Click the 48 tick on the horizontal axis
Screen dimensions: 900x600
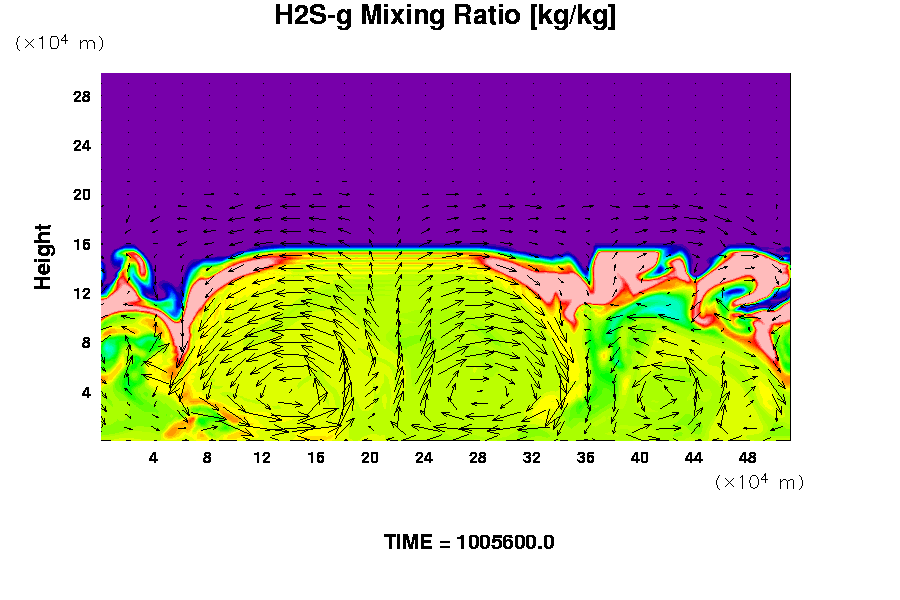tap(748, 458)
